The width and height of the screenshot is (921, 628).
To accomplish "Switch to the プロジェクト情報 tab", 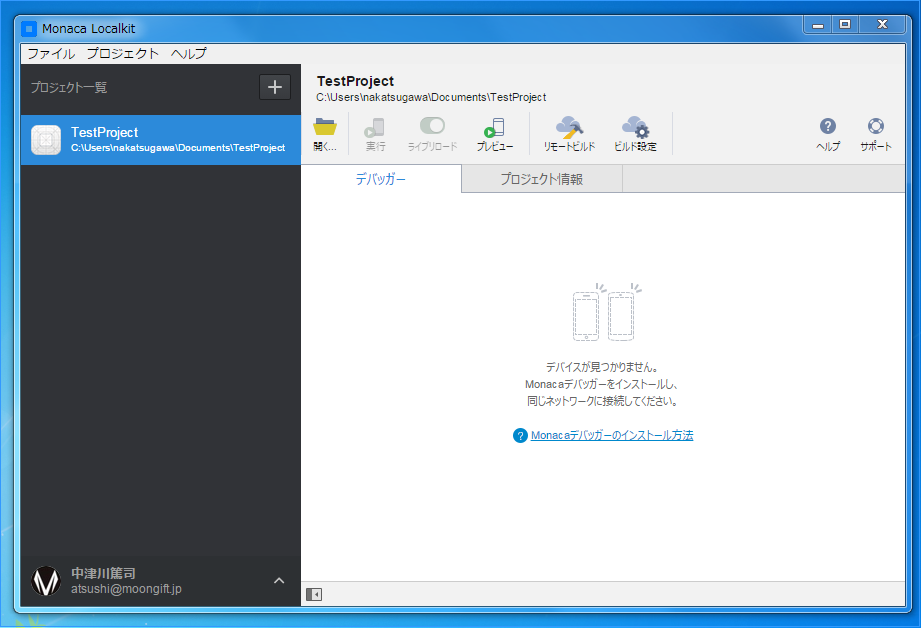I will 542,179.
